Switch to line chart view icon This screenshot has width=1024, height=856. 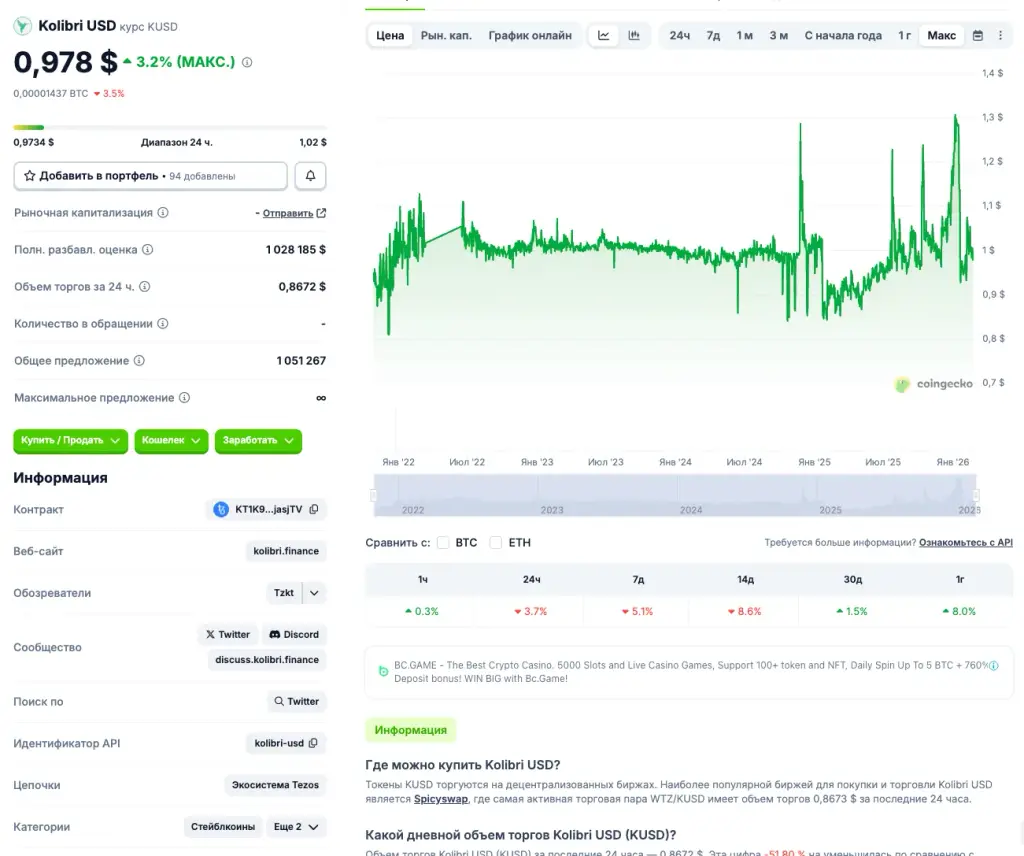click(603, 35)
